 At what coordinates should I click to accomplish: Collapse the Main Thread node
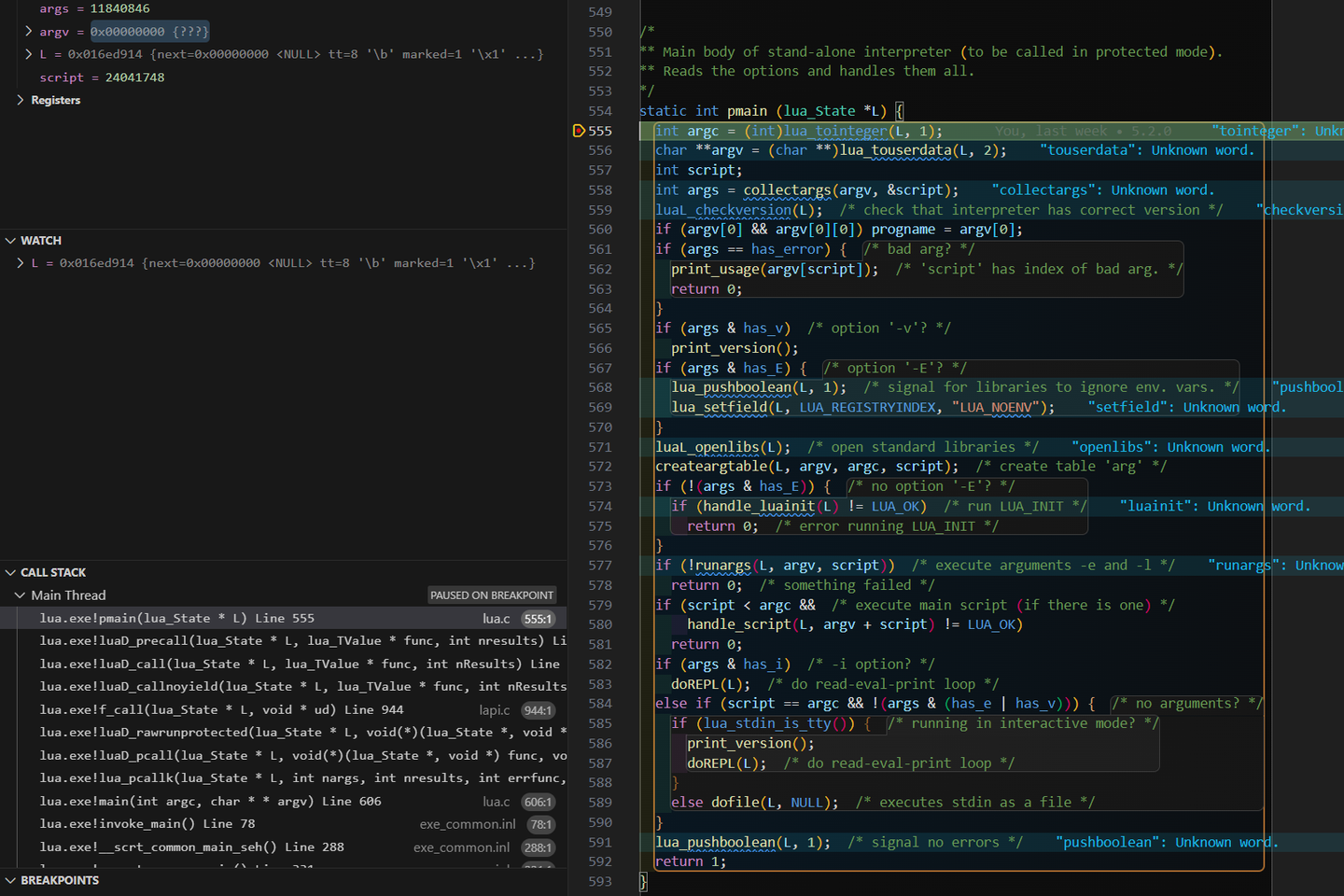click(21, 595)
